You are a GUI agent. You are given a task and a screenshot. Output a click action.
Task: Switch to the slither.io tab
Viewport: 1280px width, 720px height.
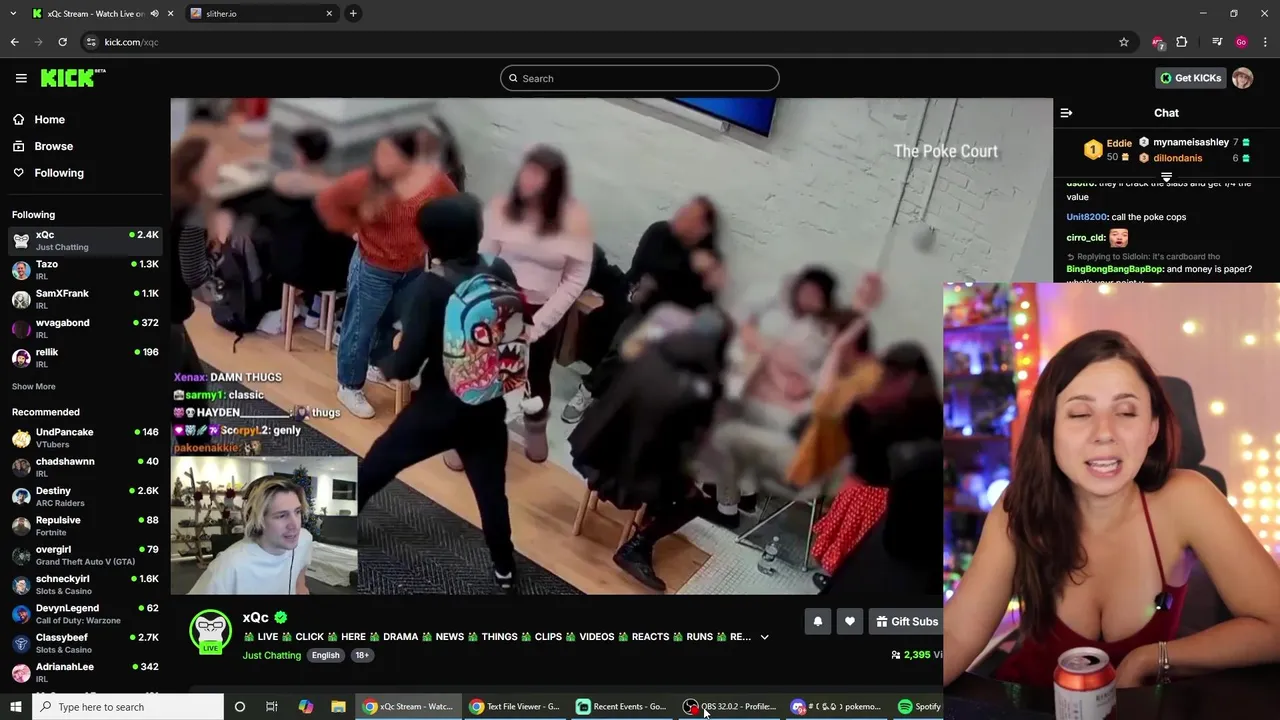coord(260,14)
